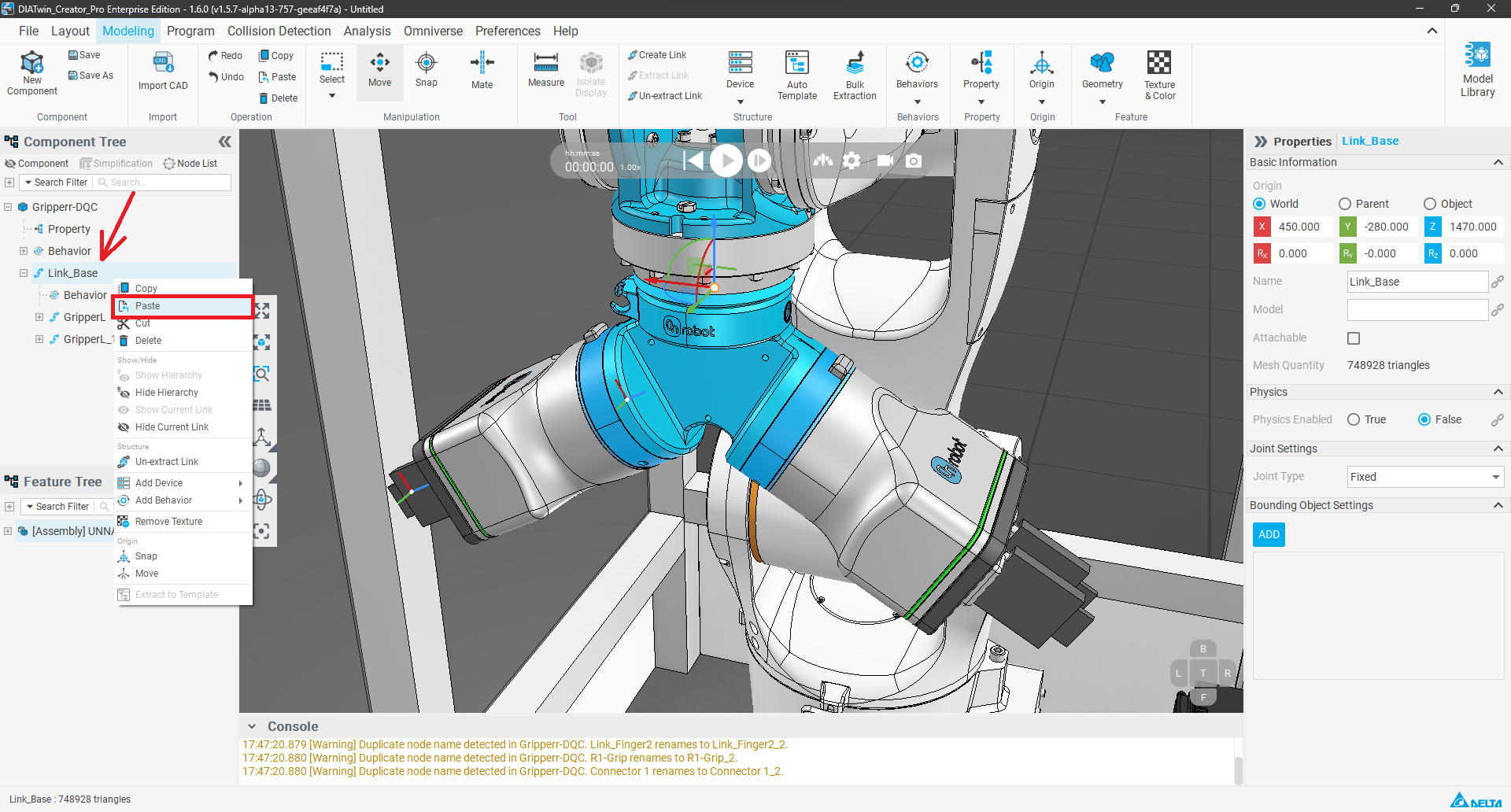The image size is (1511, 812).
Task: Click the Y position value field
Action: [1388, 227]
